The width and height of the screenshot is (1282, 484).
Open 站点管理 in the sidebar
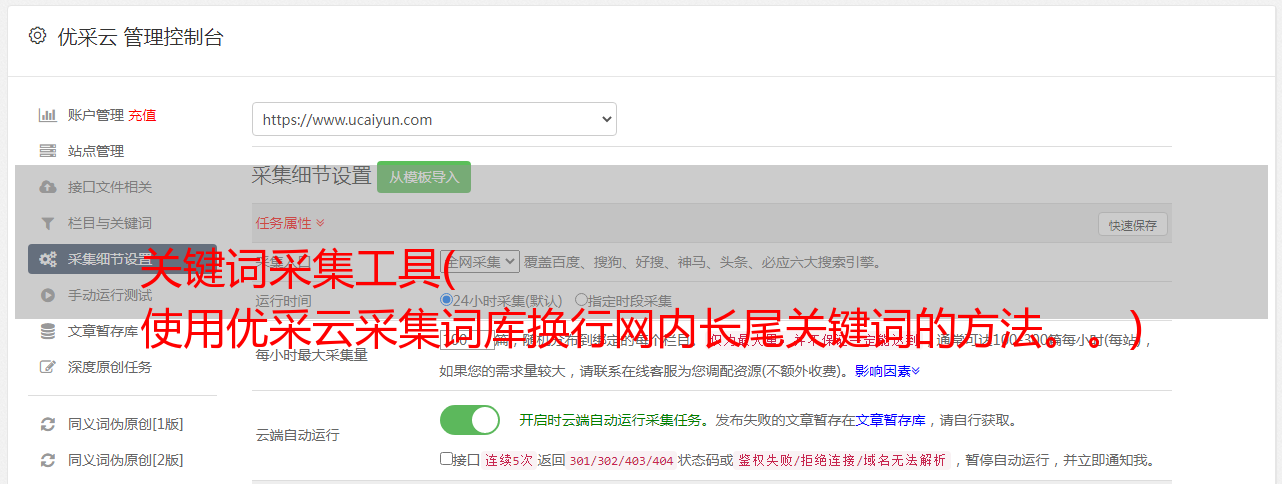point(96,151)
